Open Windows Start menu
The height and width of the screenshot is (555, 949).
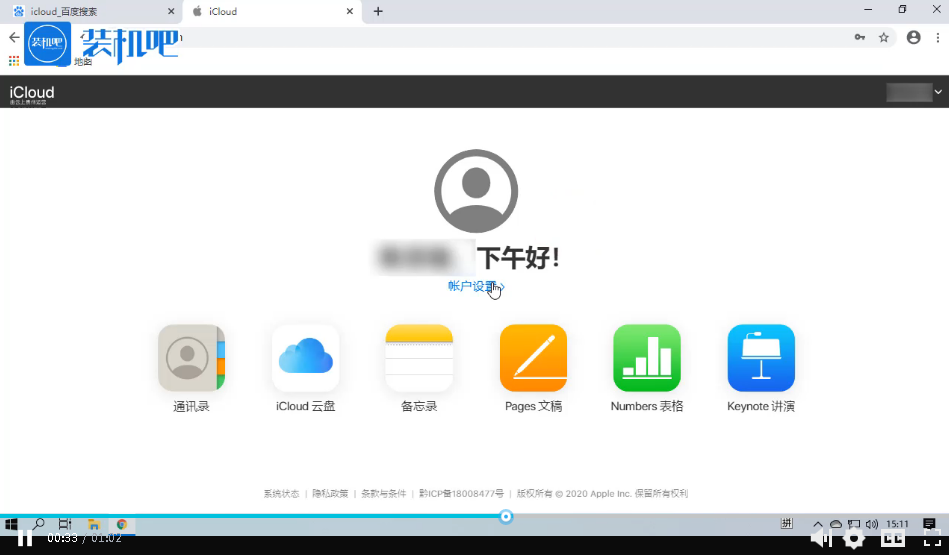[12, 524]
